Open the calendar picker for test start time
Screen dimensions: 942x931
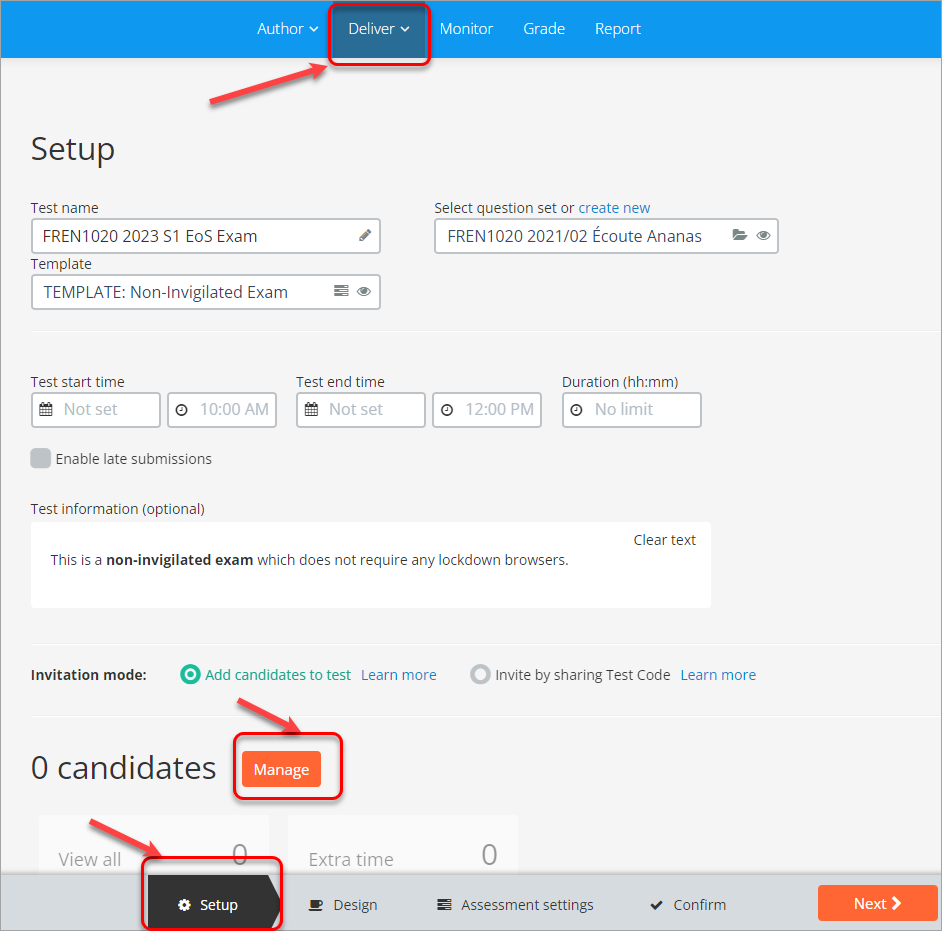44,410
